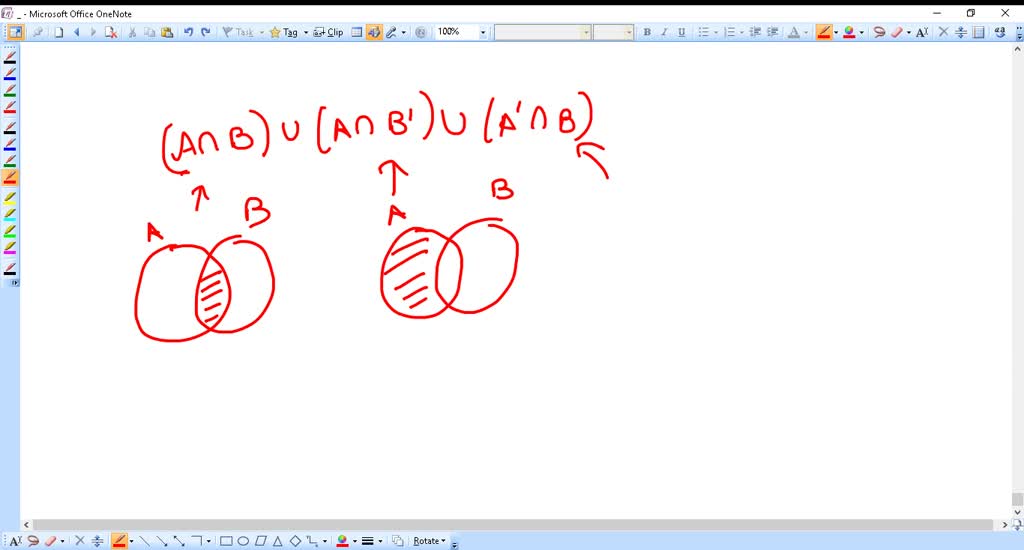Click Insert Extra Writing Space in top toolbar
The height and width of the screenshot is (550, 1024).
[x=961, y=32]
